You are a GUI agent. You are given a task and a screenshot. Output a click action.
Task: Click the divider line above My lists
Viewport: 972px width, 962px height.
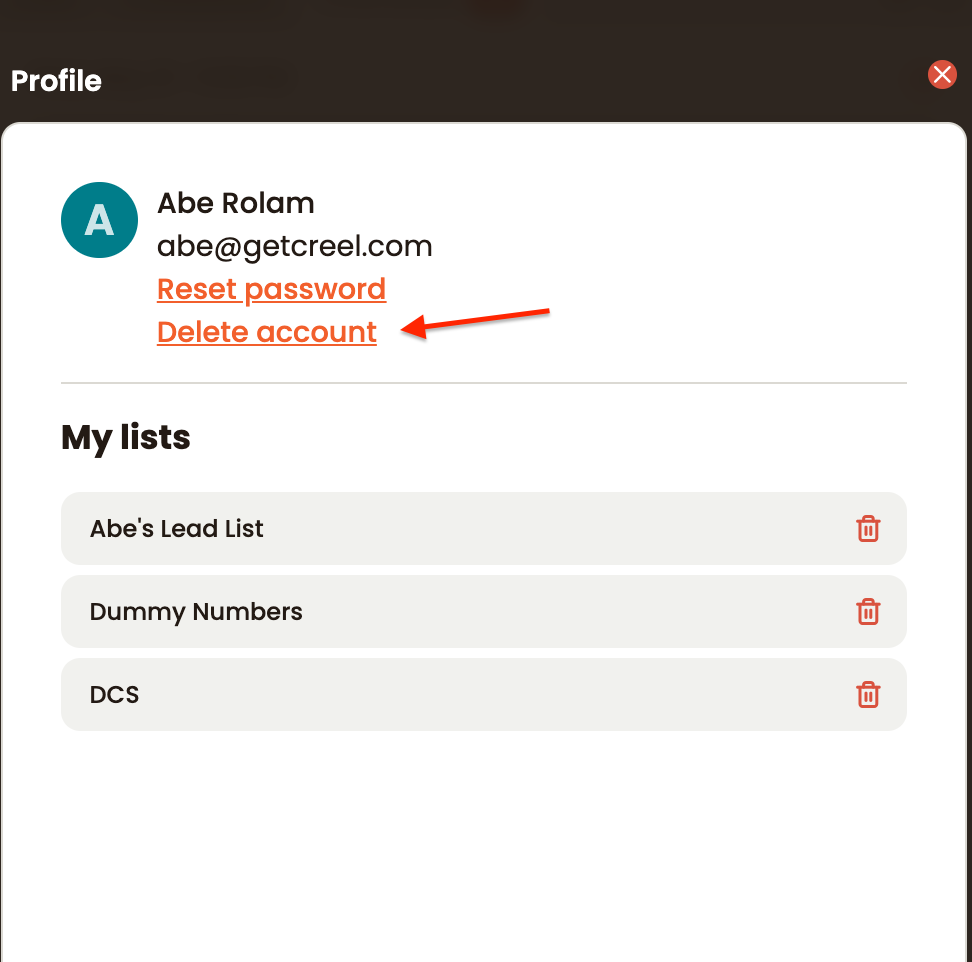484,383
